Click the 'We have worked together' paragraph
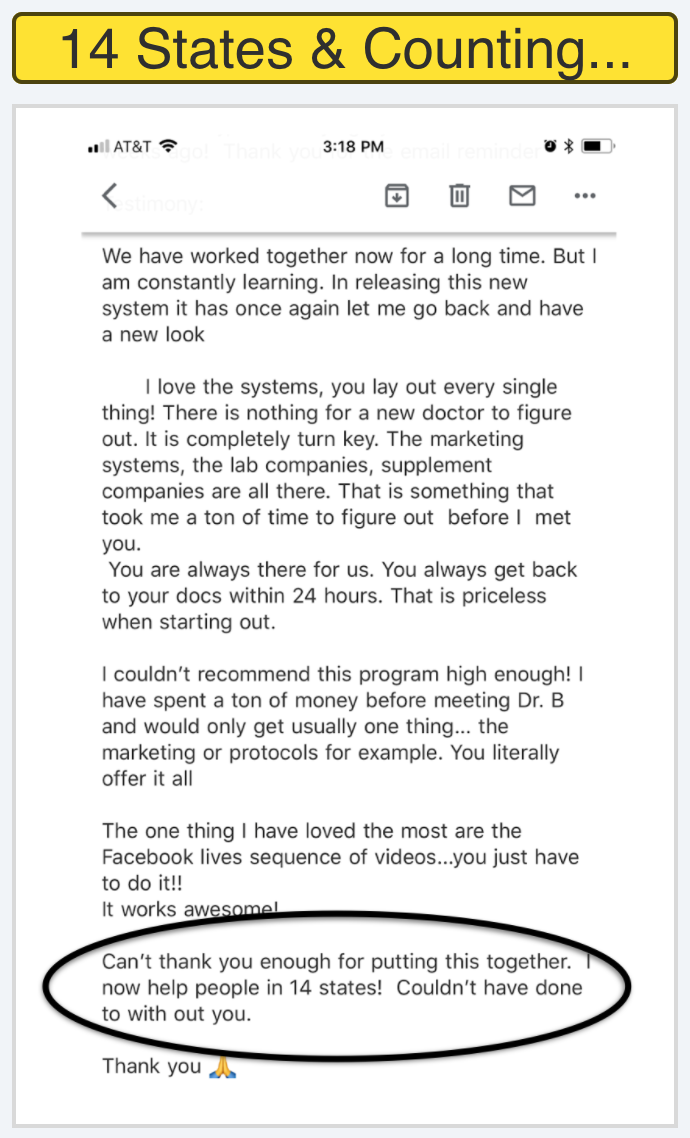 point(349,295)
